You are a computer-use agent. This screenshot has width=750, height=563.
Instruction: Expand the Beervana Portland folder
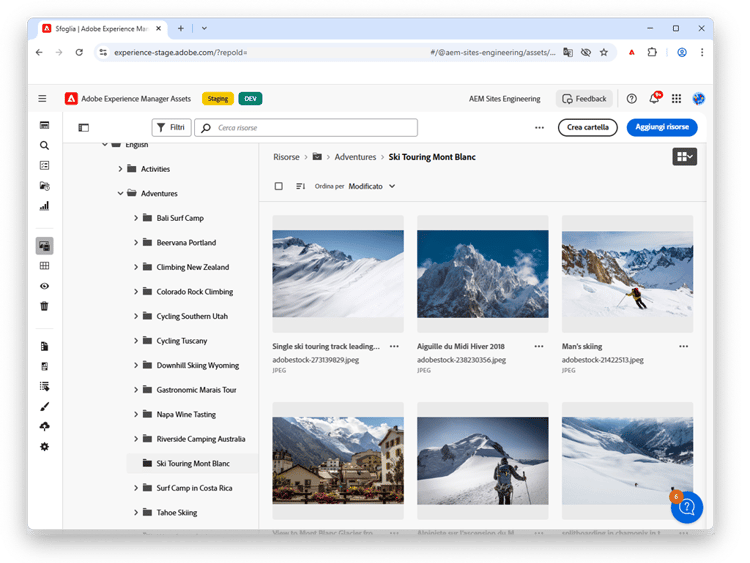click(136, 243)
